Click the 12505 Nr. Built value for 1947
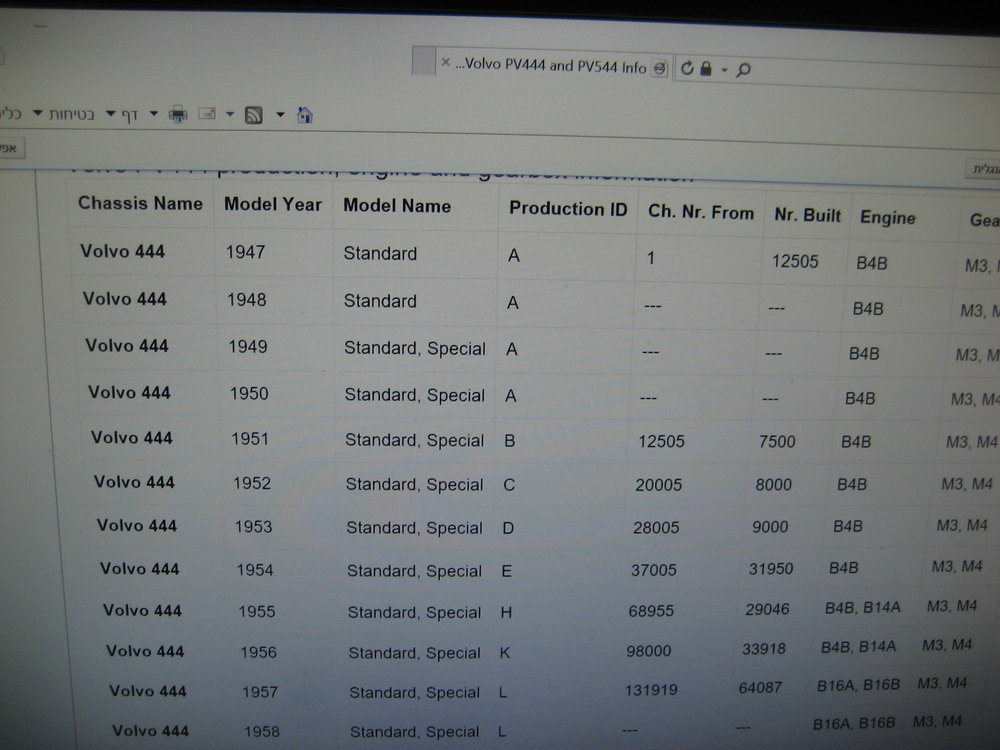This screenshot has width=1000, height=750. pos(795,261)
